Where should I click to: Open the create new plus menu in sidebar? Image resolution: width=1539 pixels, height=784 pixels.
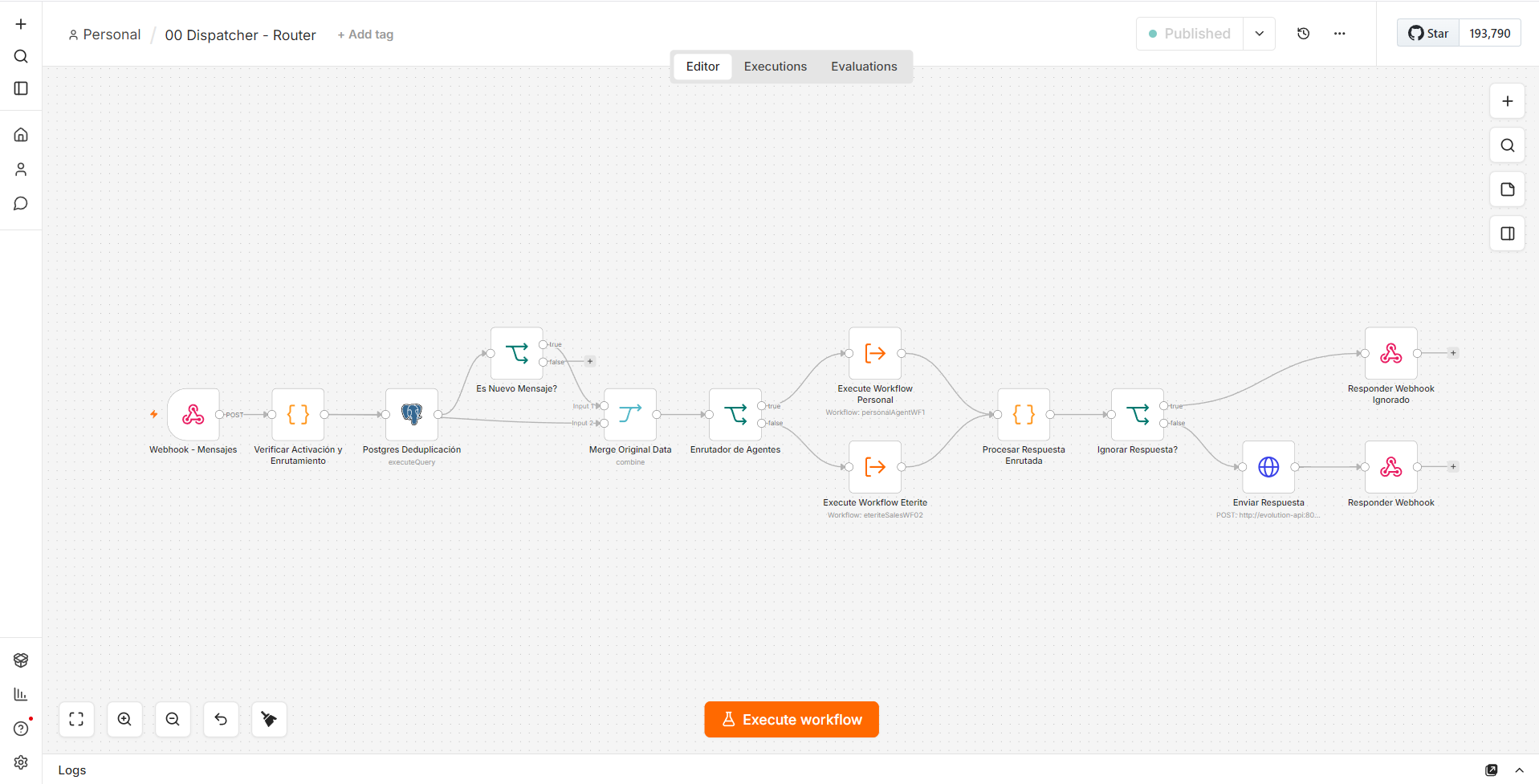(x=21, y=24)
